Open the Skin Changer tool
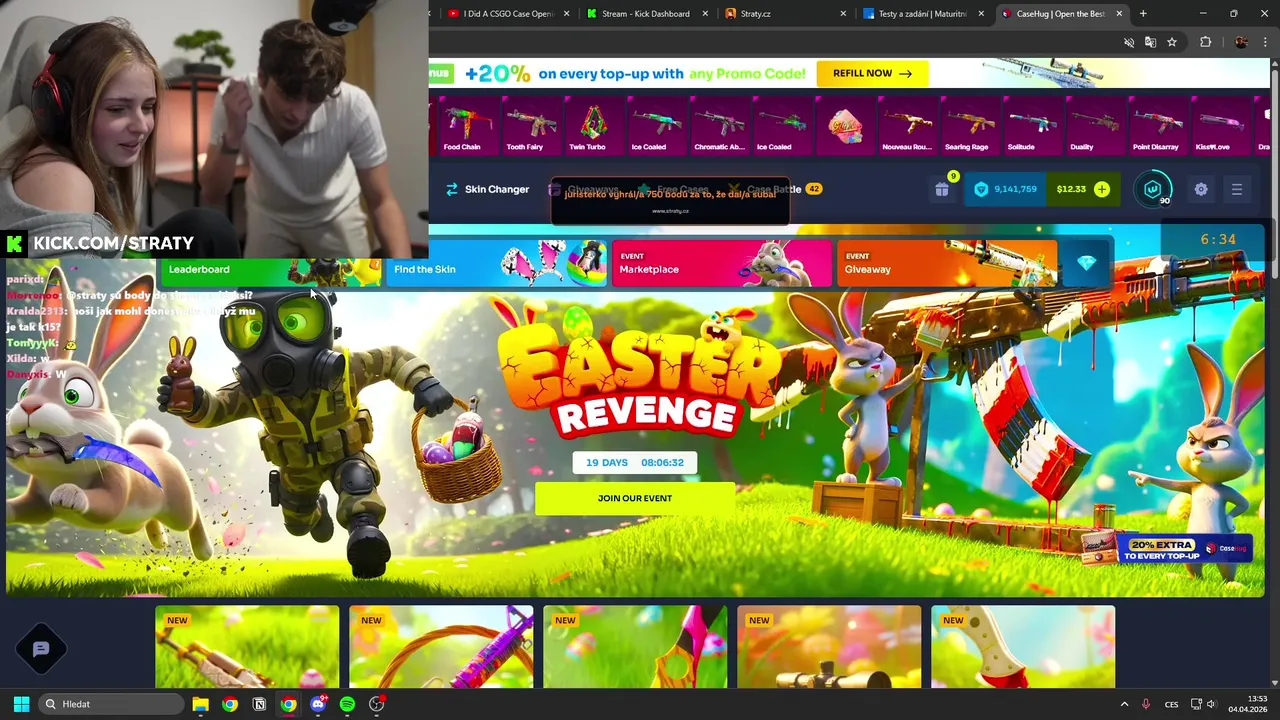1280x720 pixels. point(487,189)
